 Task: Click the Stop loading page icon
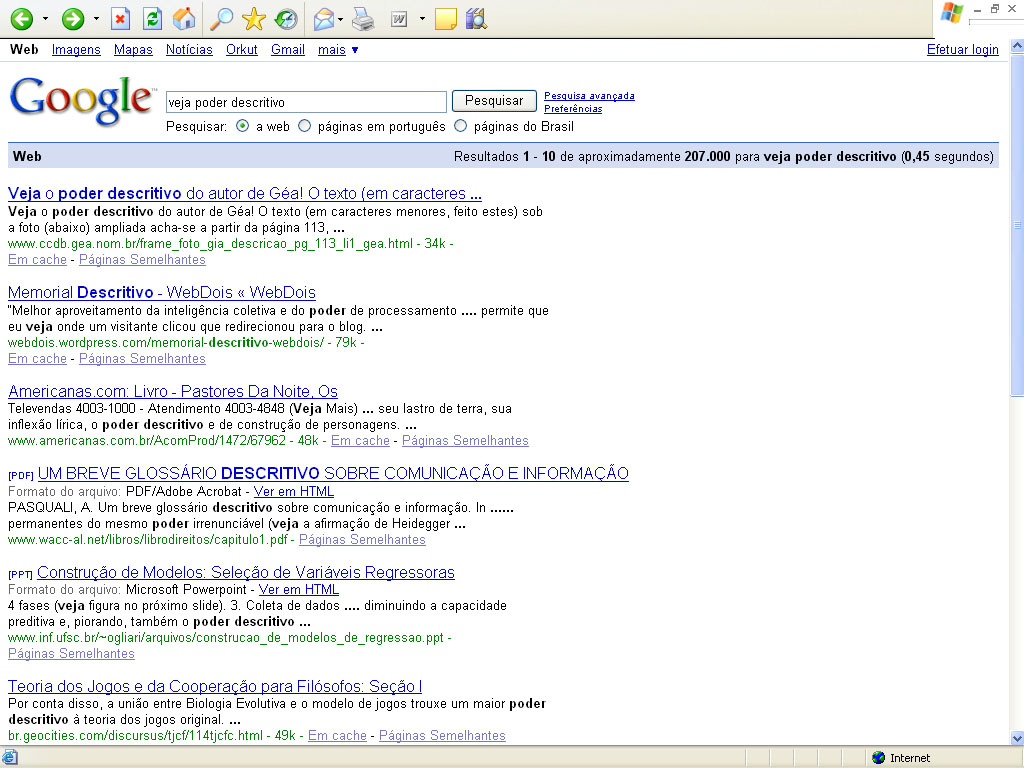point(120,19)
